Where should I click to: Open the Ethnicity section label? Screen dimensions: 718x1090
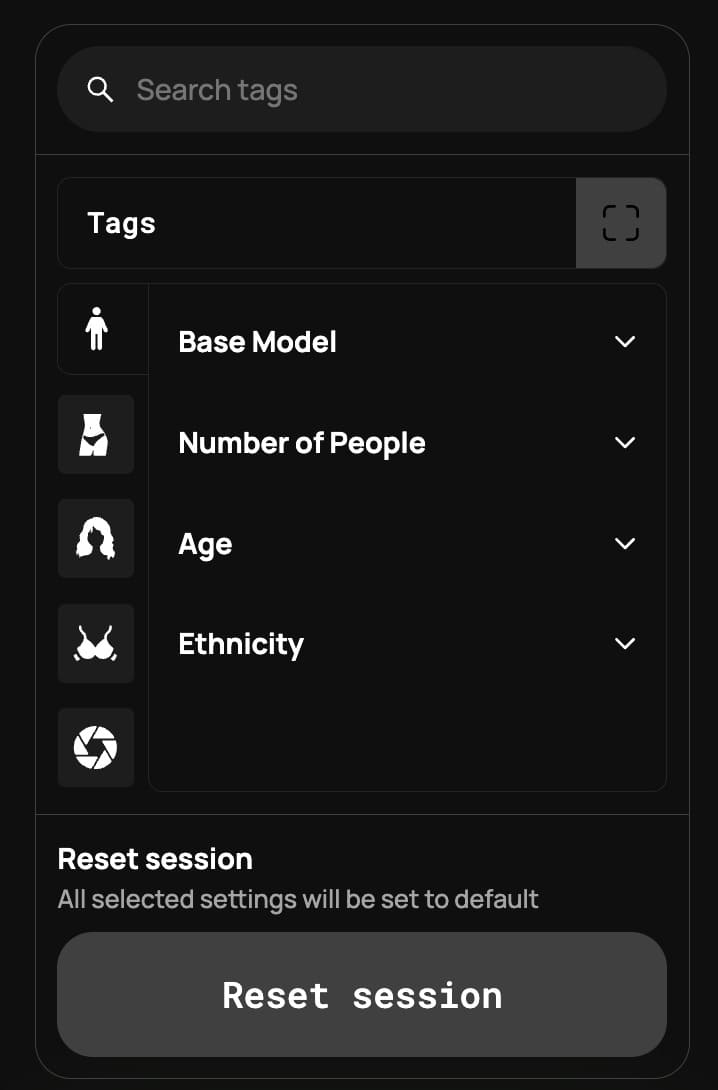[x=240, y=644]
